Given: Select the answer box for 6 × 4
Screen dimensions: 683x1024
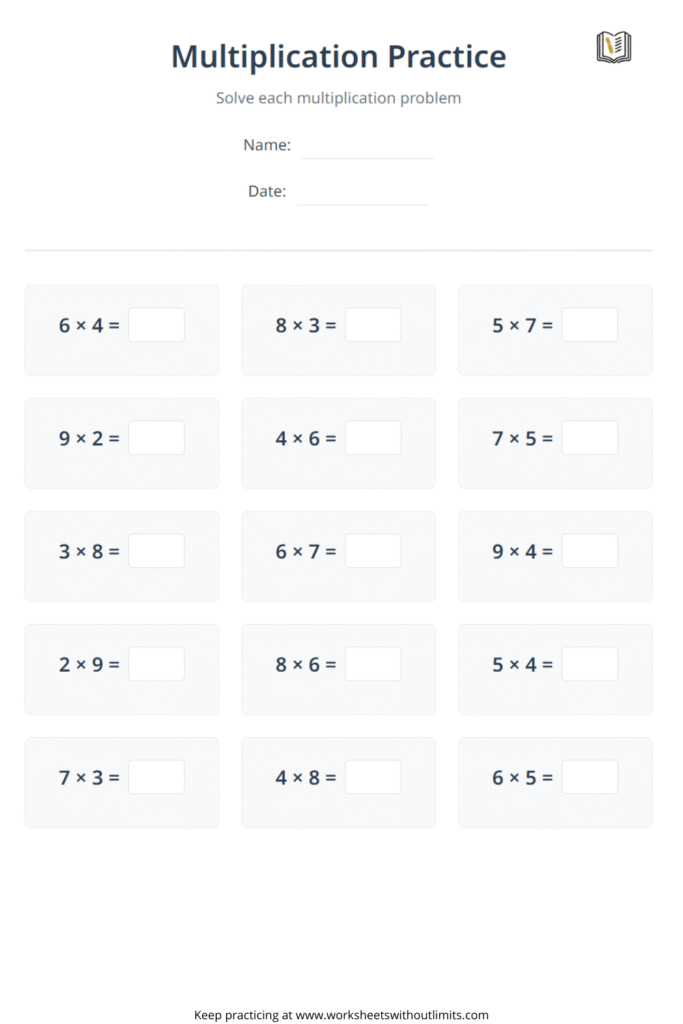Looking at the screenshot, I should coord(157,325).
